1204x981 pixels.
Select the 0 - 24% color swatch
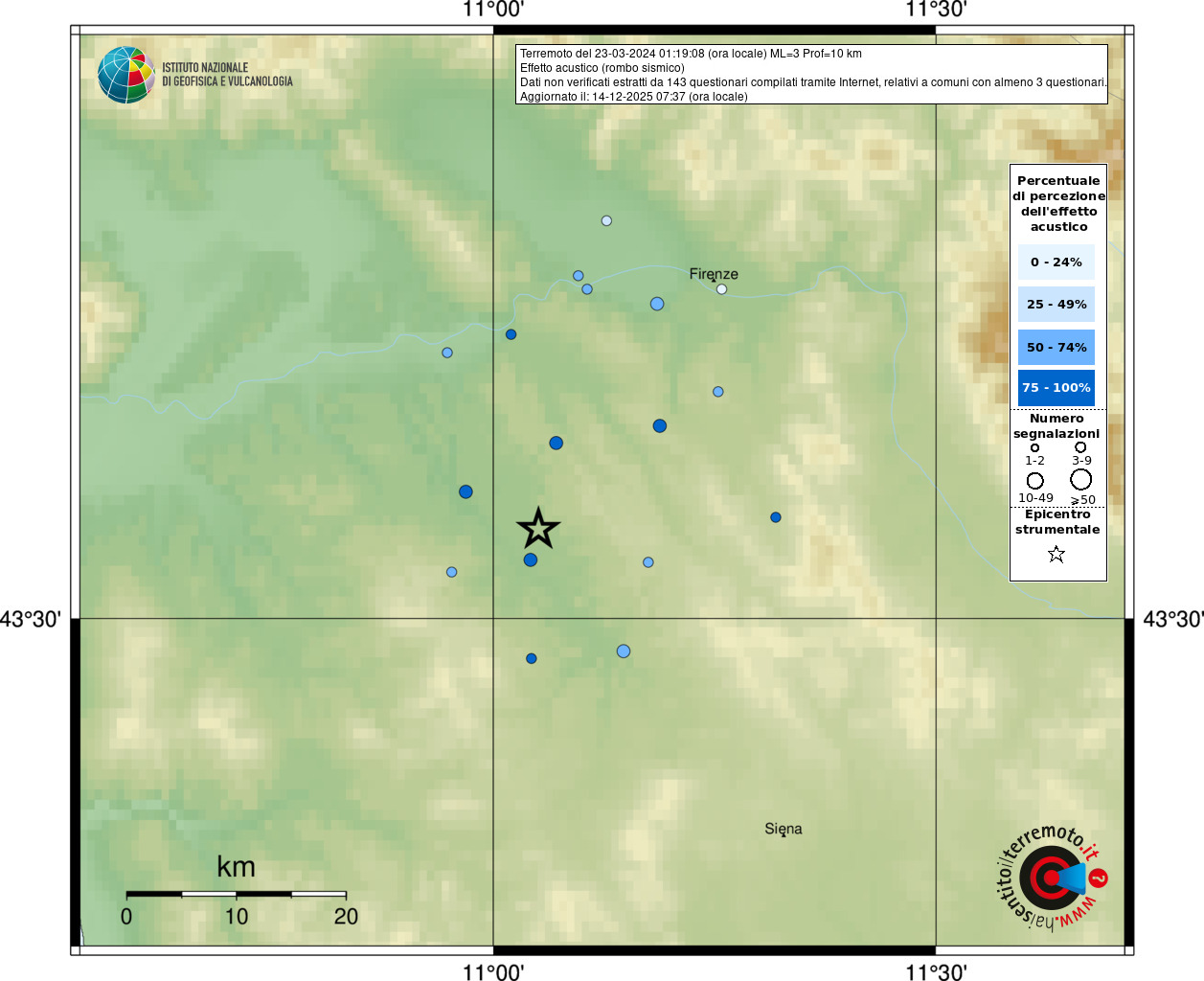(x=1056, y=262)
